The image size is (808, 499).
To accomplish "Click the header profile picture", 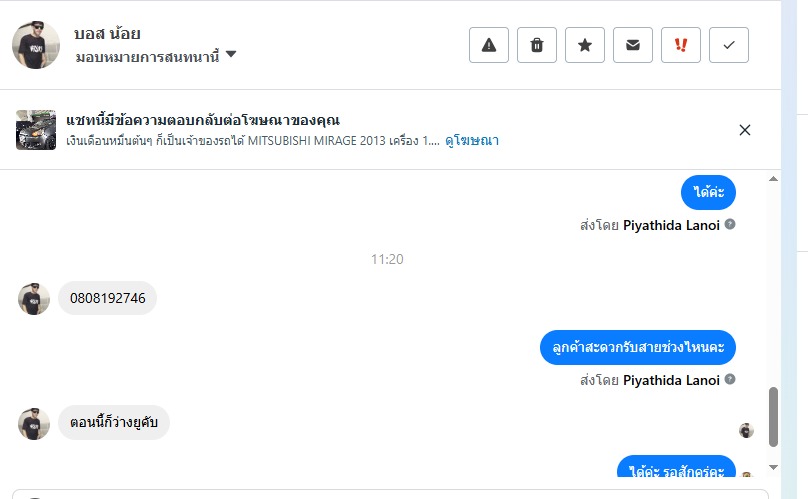I will click(x=36, y=45).
